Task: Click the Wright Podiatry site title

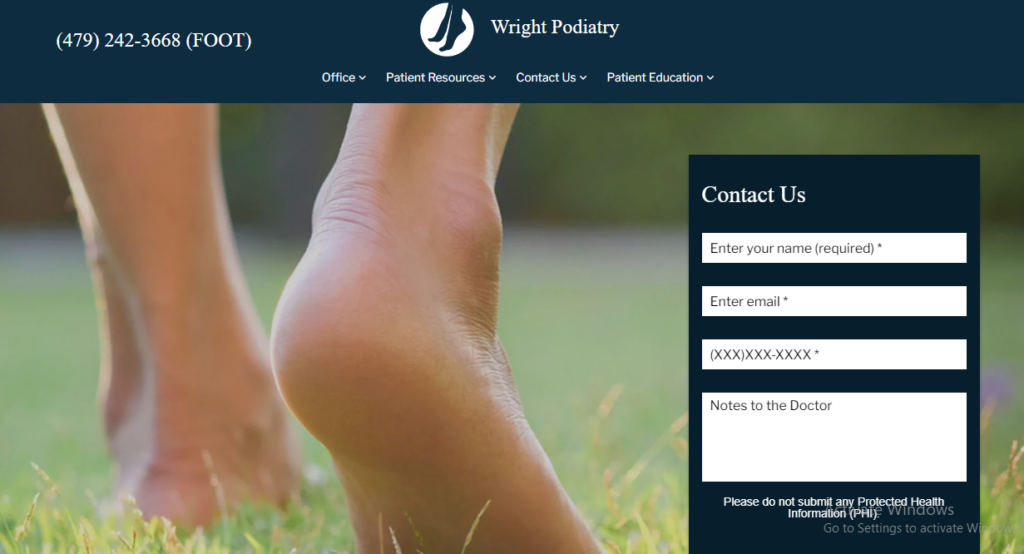Action: pos(554,27)
